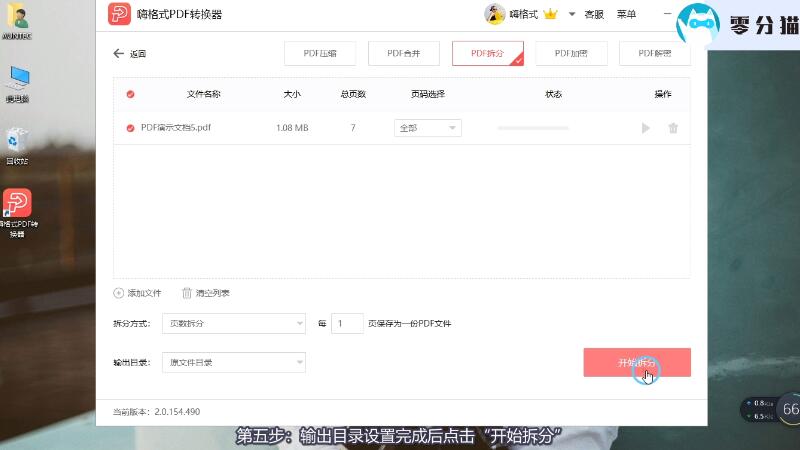Toggle checkbox for PDF演示文档5.pdf

(131, 128)
